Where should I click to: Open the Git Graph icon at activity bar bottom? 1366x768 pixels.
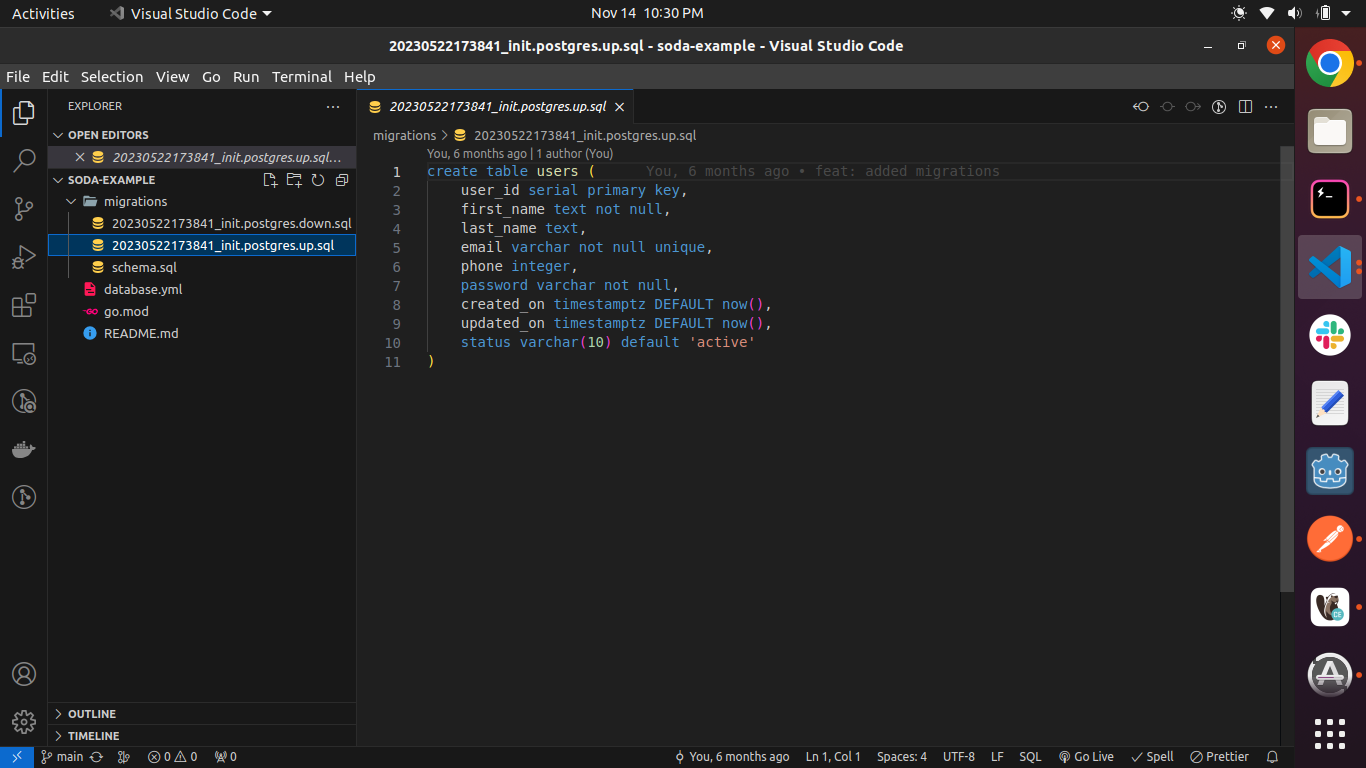tap(24, 497)
